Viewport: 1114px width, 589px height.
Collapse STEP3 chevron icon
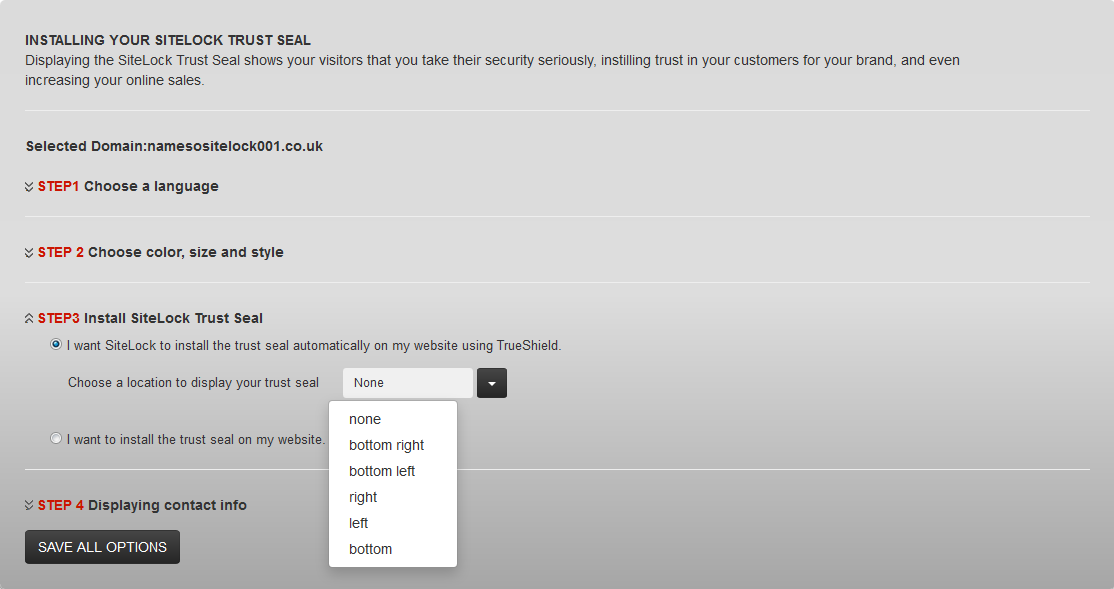pos(29,318)
